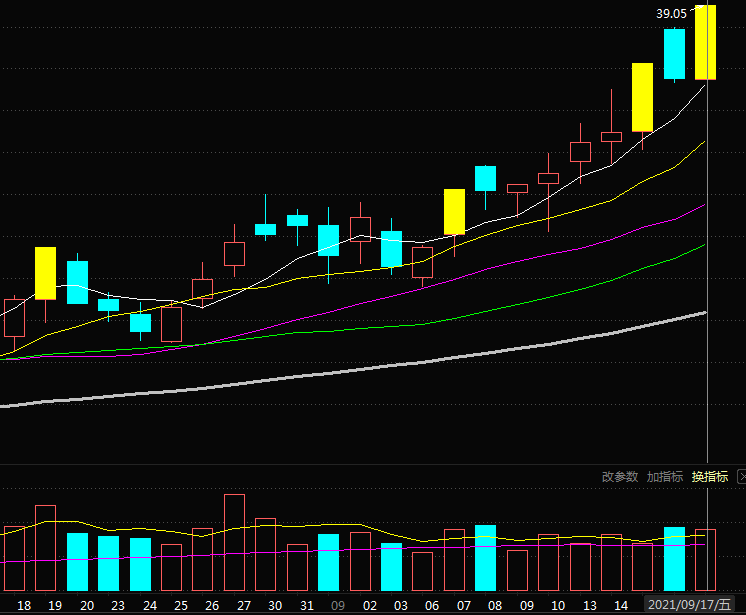Click the cyan volume bar for the 20th
This screenshot has width=746, height=615.
78,562
